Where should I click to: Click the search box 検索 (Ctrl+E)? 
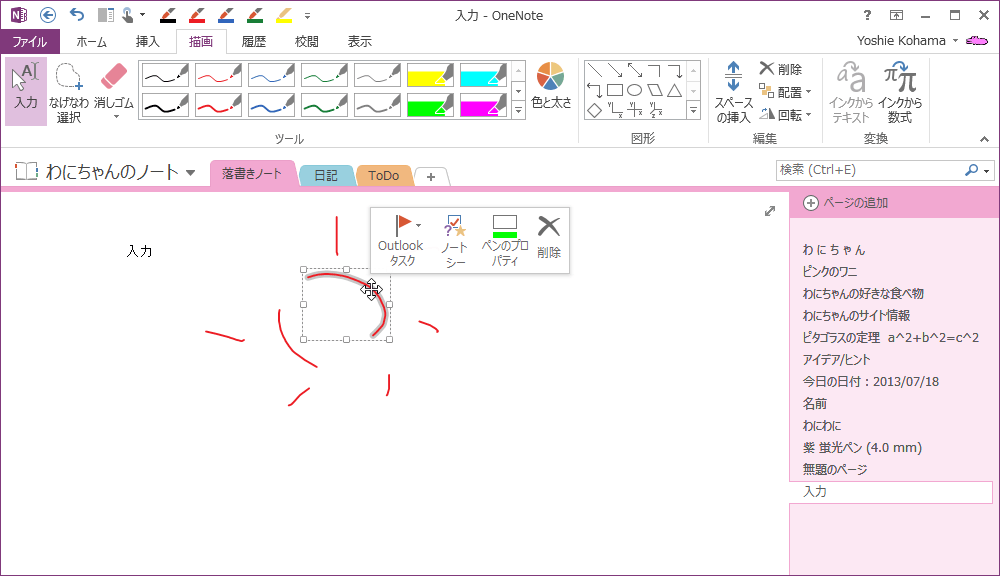[x=870, y=170]
